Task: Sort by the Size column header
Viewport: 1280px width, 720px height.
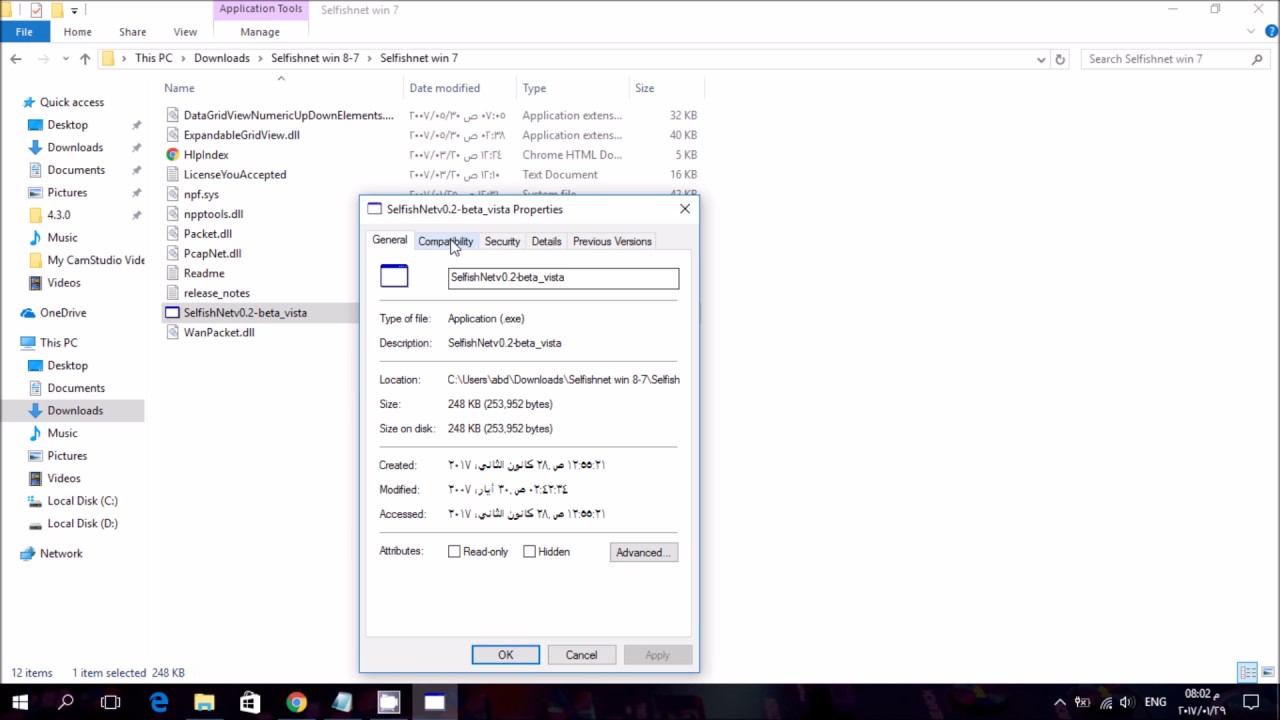Action: click(645, 88)
